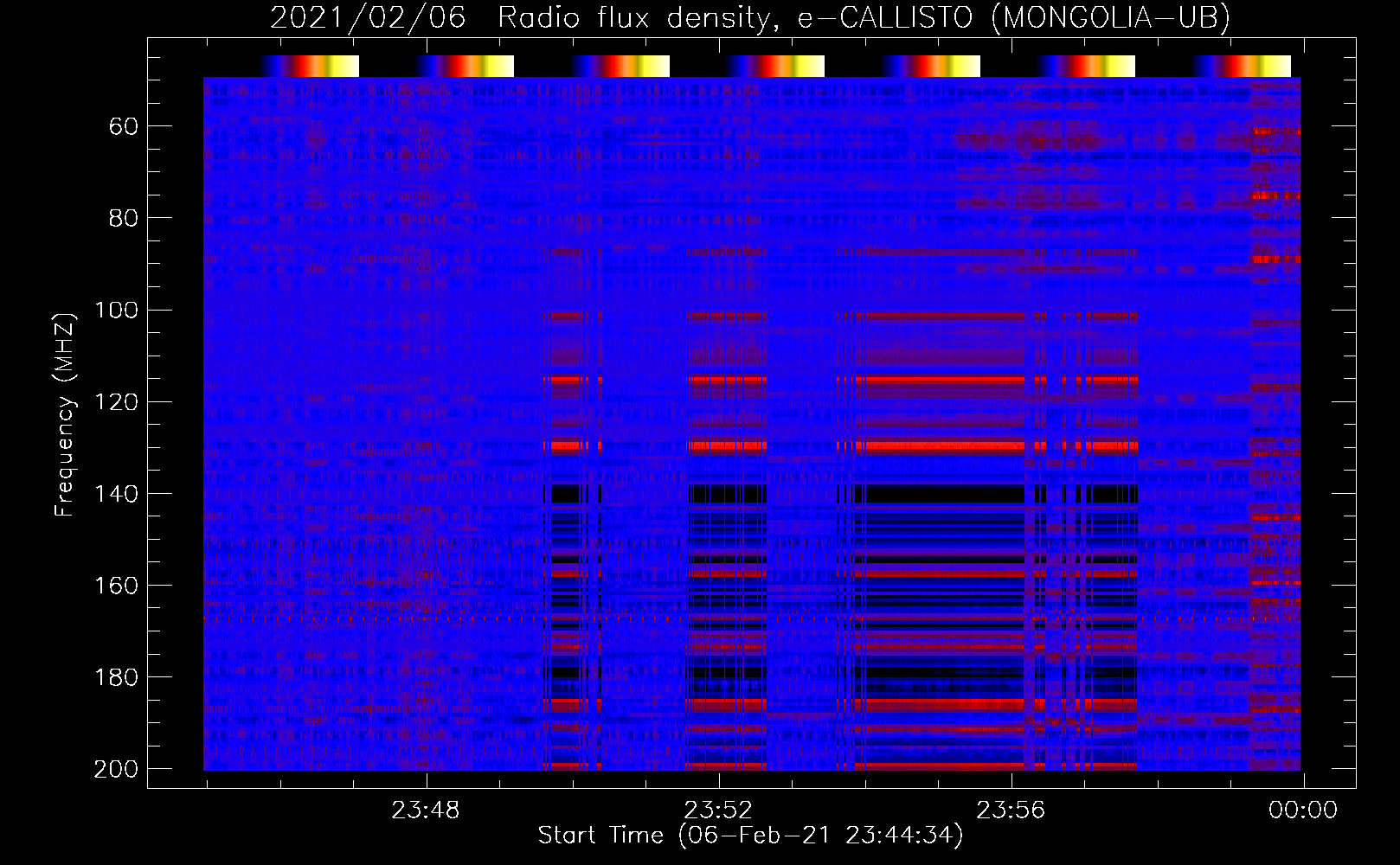Click the first color bar at top left

(x=310, y=66)
